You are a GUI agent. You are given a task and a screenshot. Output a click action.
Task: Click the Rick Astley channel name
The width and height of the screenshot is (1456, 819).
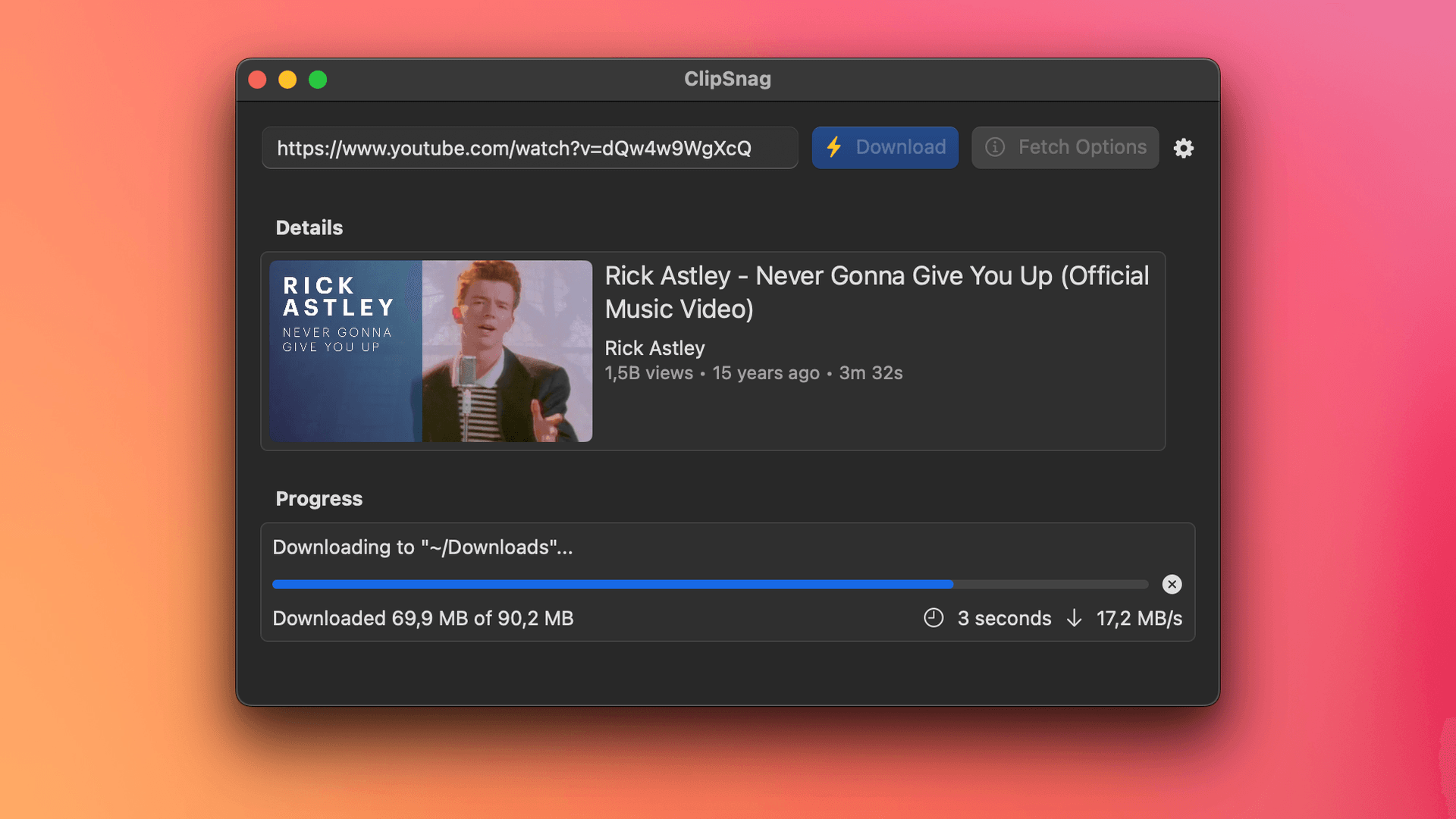point(654,348)
